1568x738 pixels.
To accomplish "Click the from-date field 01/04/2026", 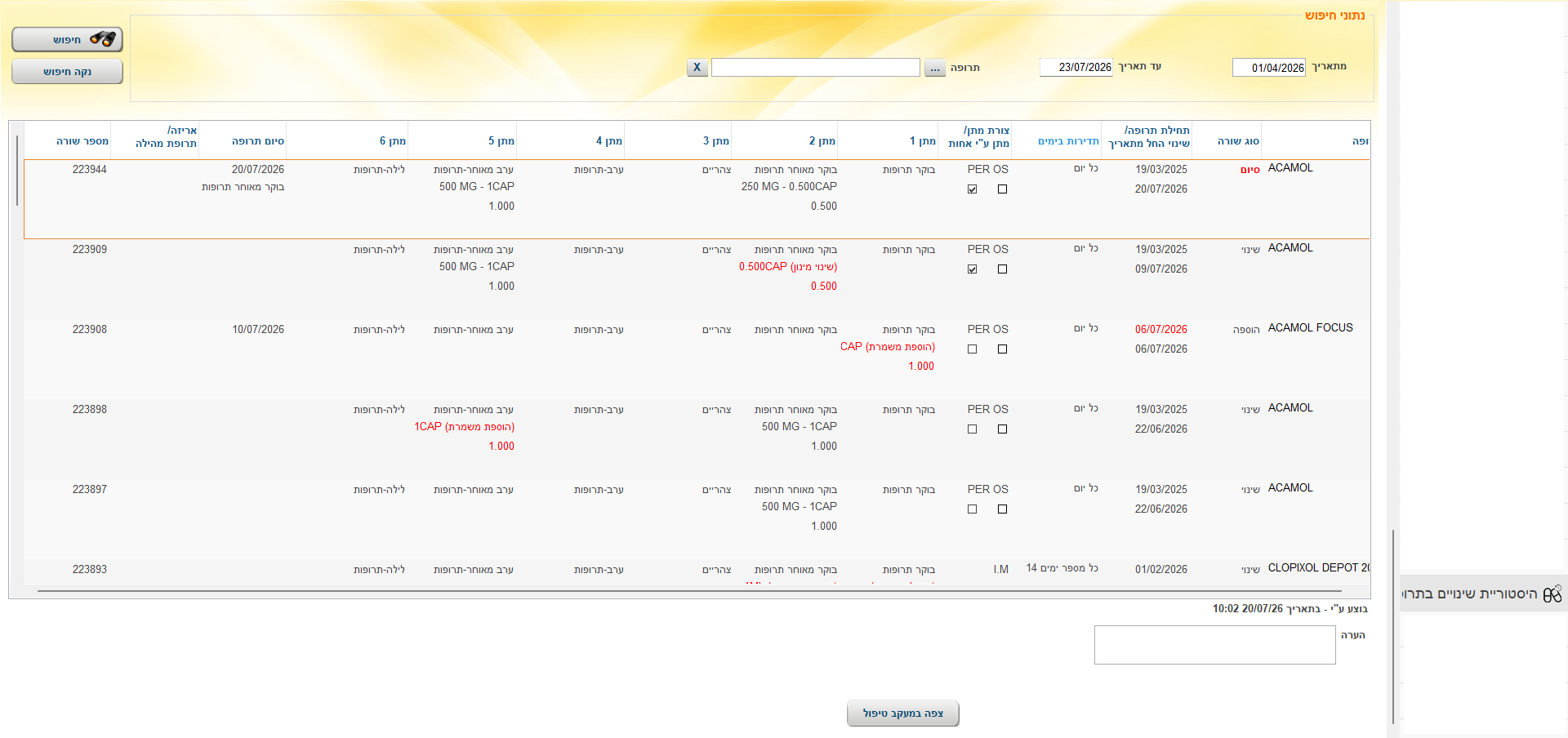I will point(1268,68).
